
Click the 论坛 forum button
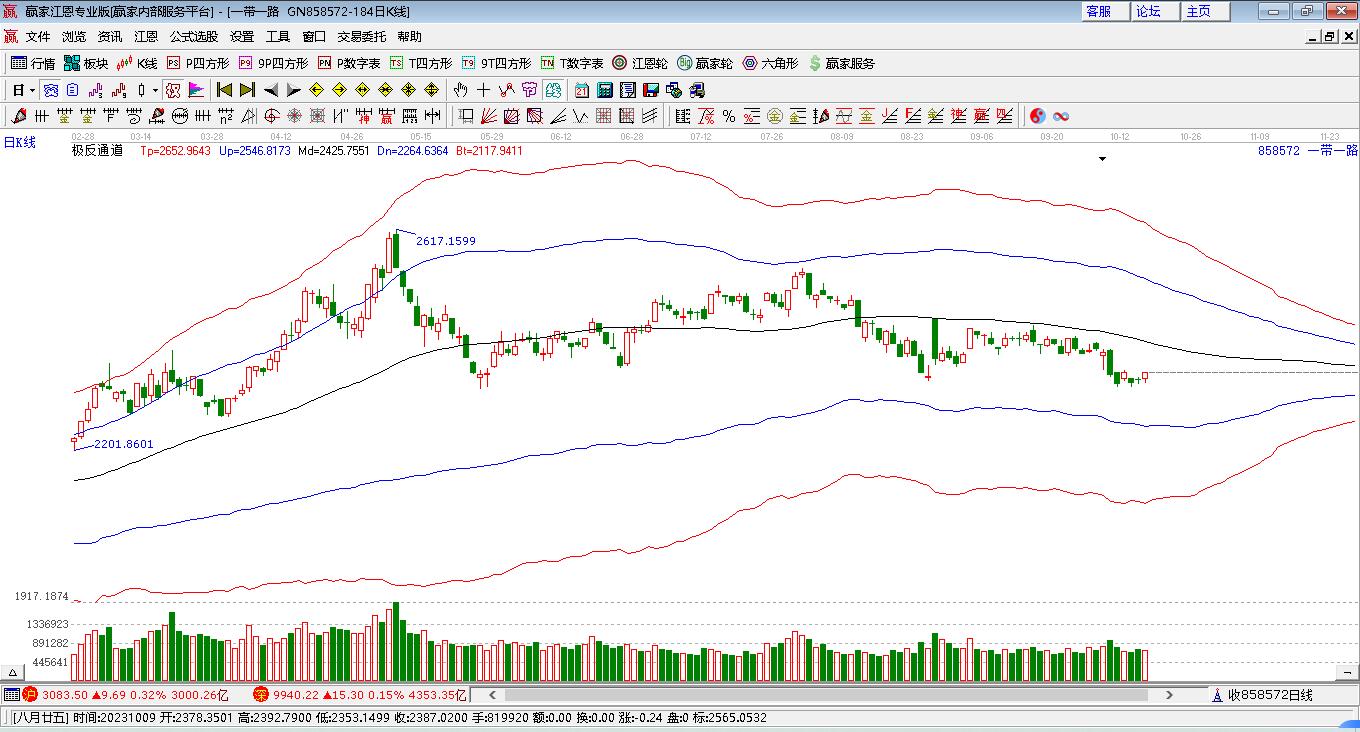[x=1156, y=11]
